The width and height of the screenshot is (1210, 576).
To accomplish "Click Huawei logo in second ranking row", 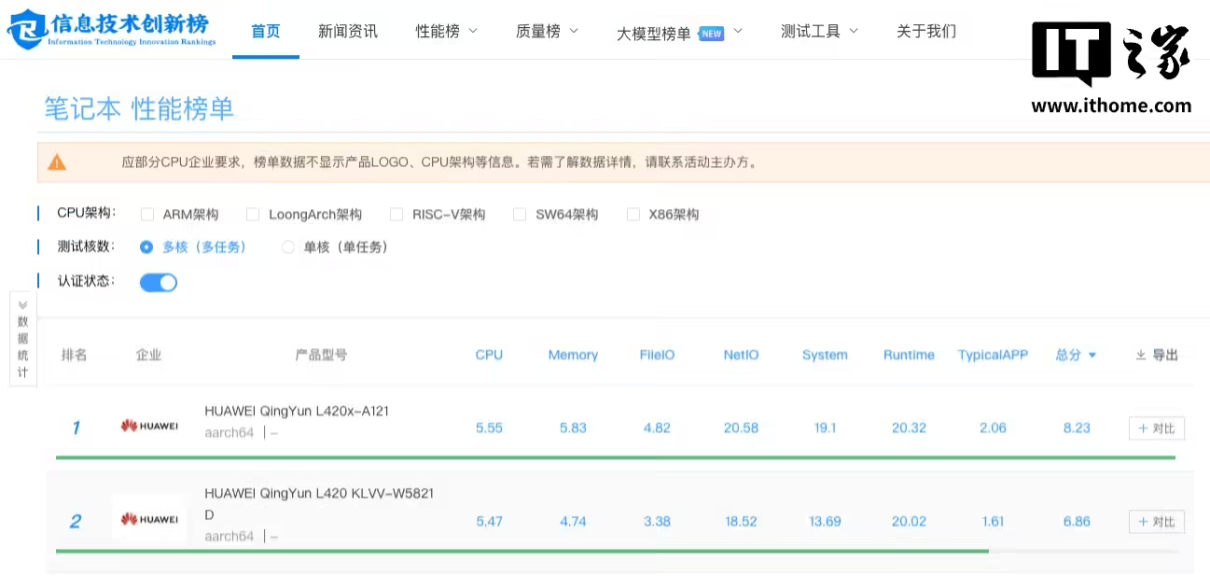I will [149, 520].
